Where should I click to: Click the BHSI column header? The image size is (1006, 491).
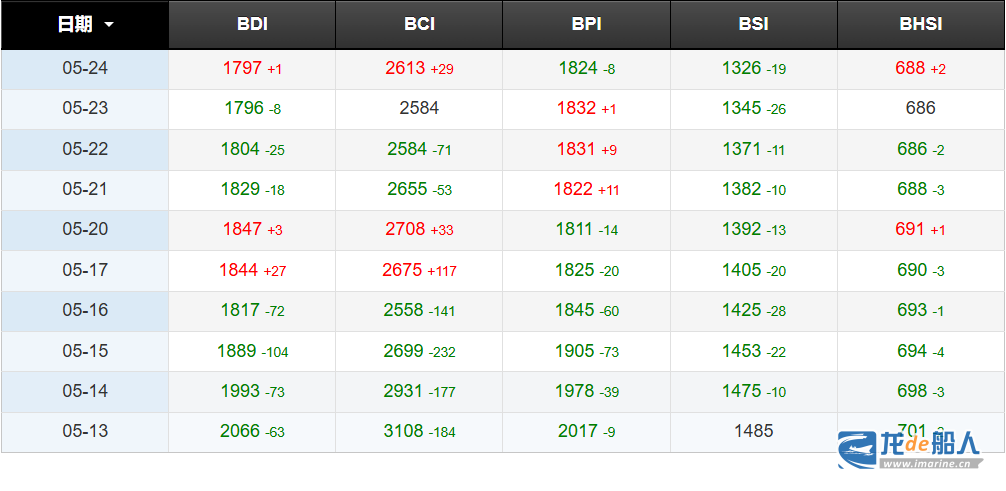coord(920,24)
